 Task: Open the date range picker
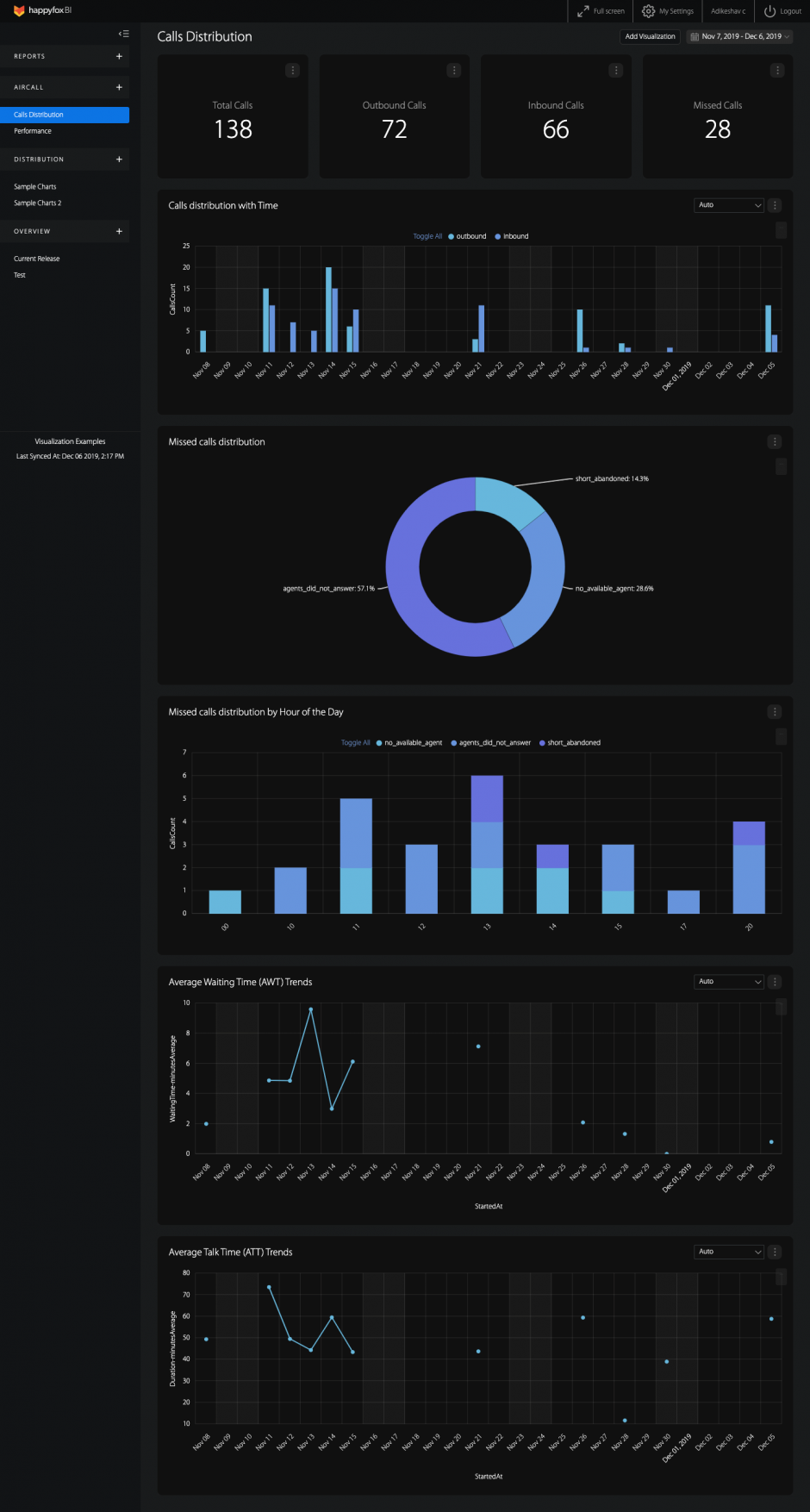click(x=740, y=36)
